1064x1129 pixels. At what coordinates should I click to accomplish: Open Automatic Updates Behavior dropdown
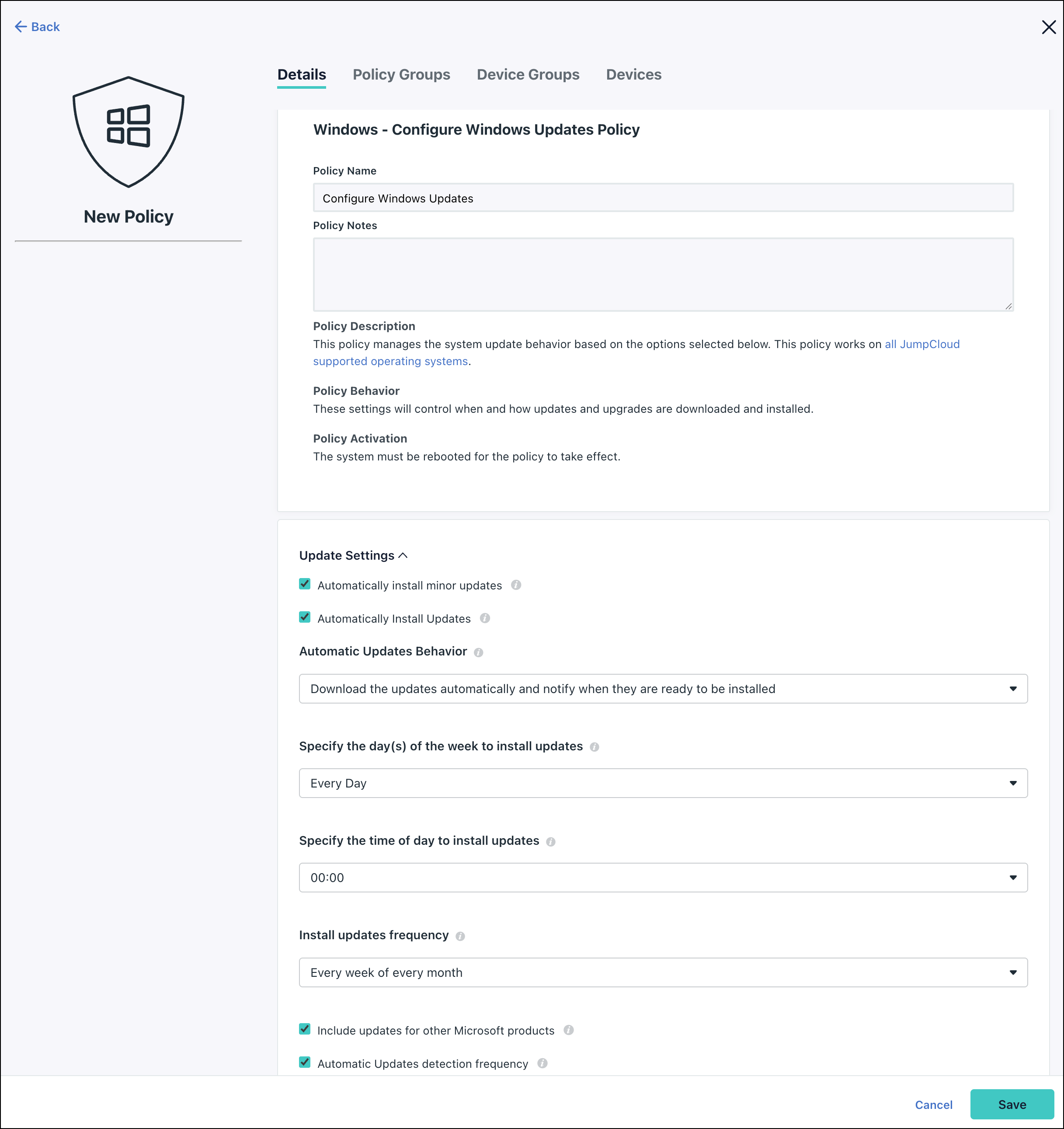click(x=663, y=689)
